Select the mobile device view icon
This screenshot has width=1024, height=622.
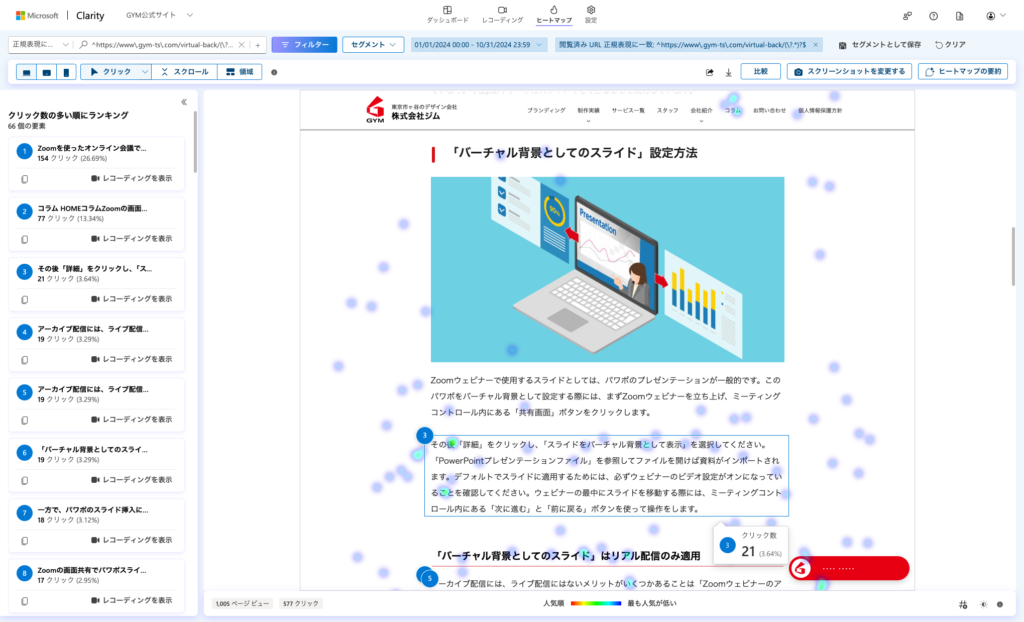point(66,72)
